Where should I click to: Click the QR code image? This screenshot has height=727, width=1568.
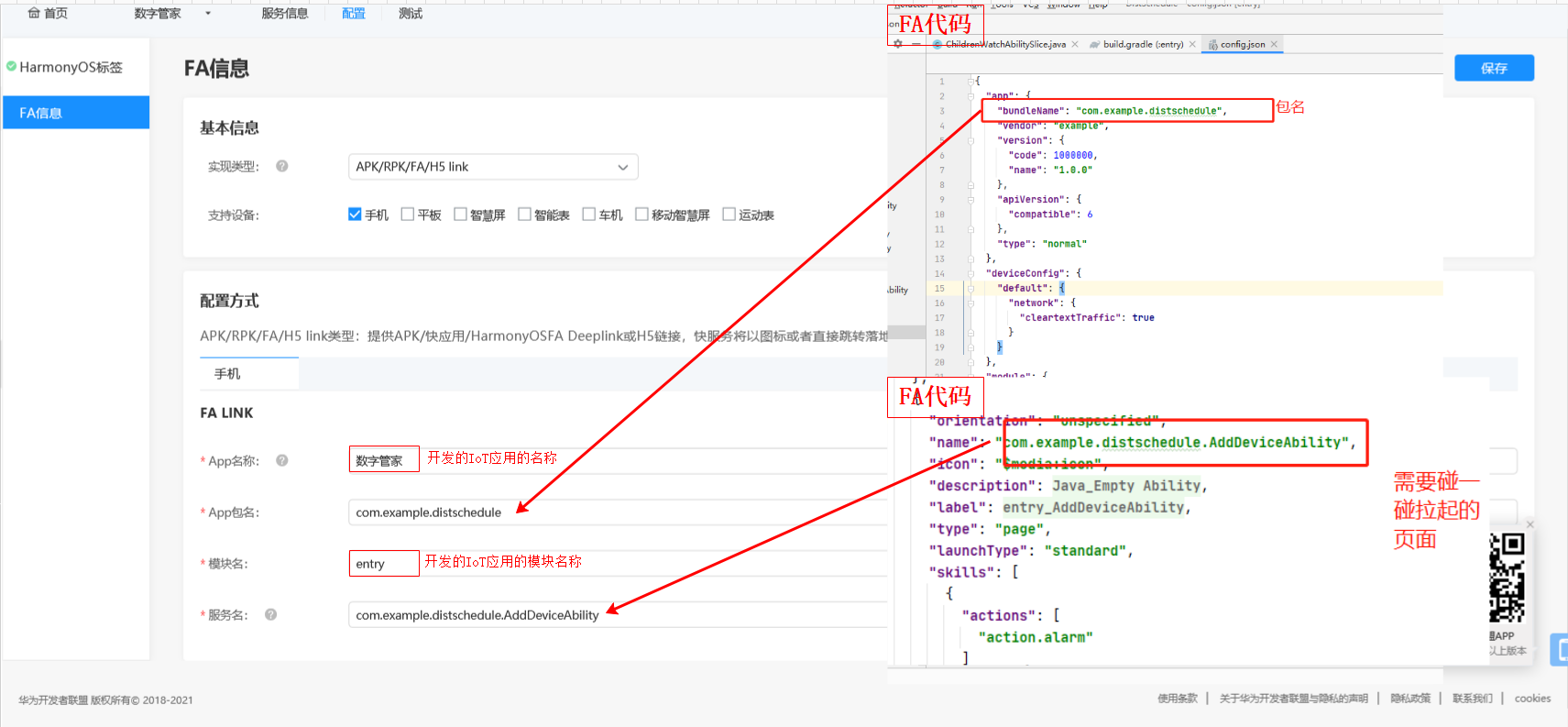pyautogui.click(x=1507, y=578)
